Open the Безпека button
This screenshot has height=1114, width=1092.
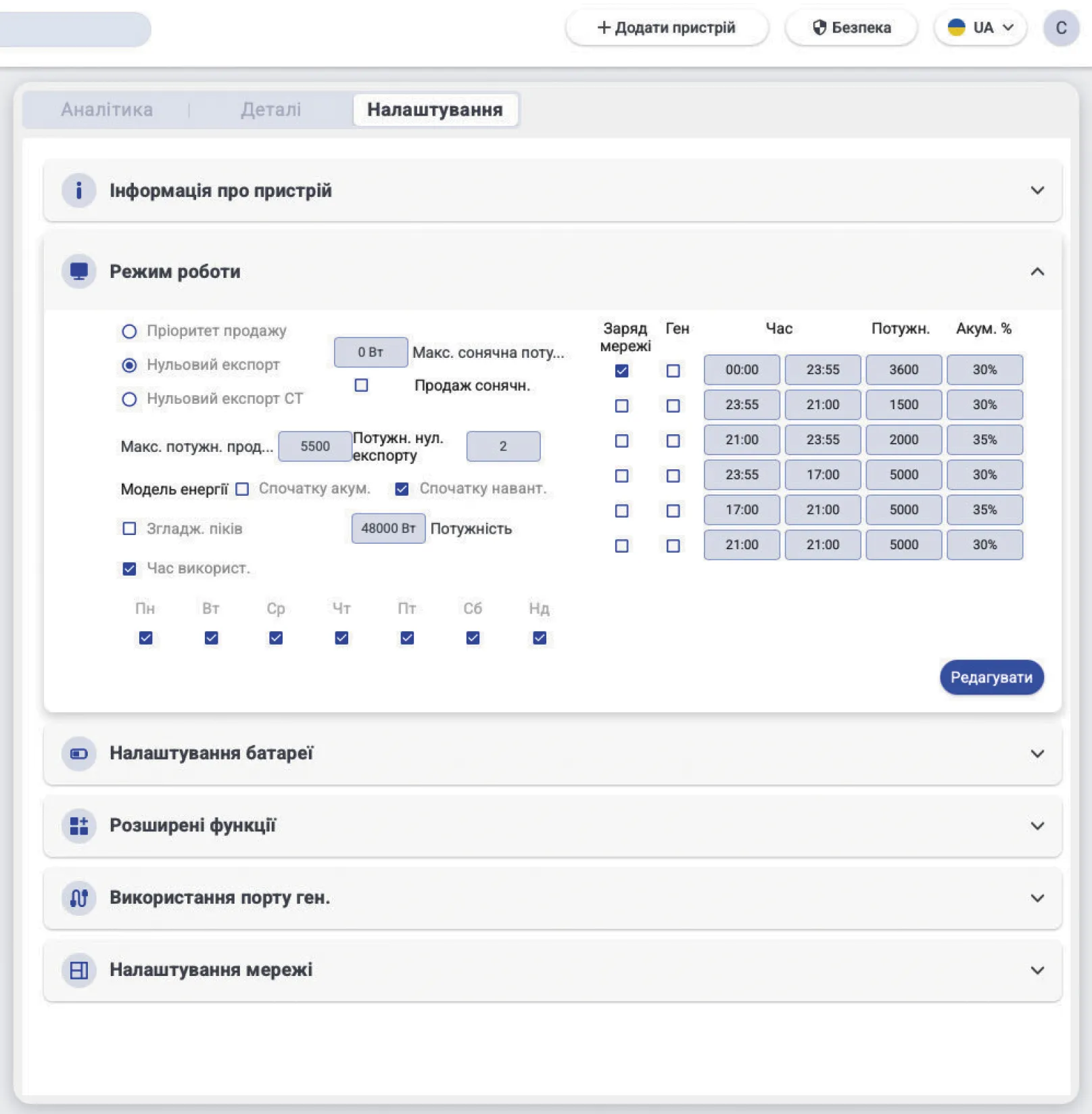(851, 28)
